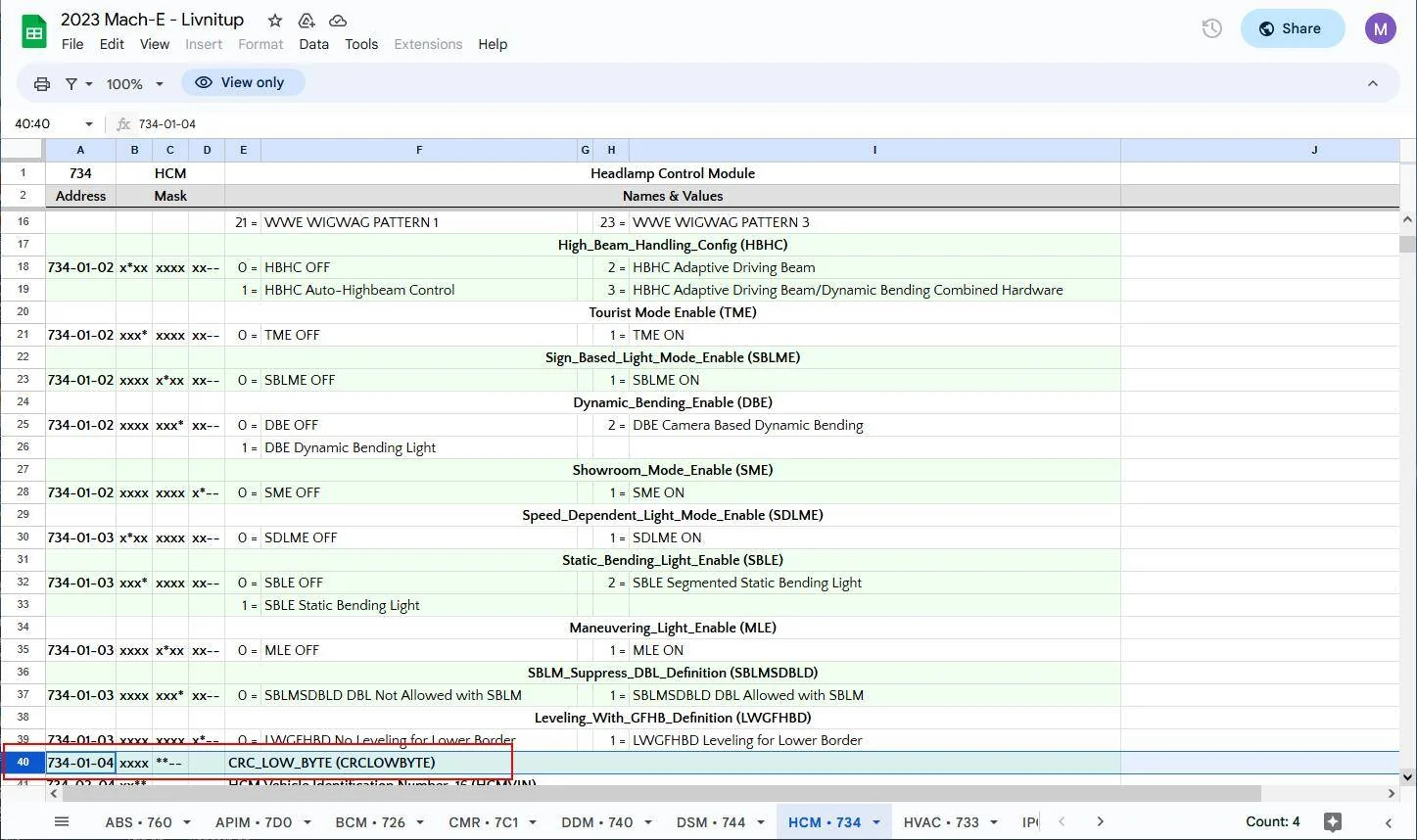Select cell SBLE Segmented Static Bending Light
The image size is (1417, 840).
[x=874, y=583]
